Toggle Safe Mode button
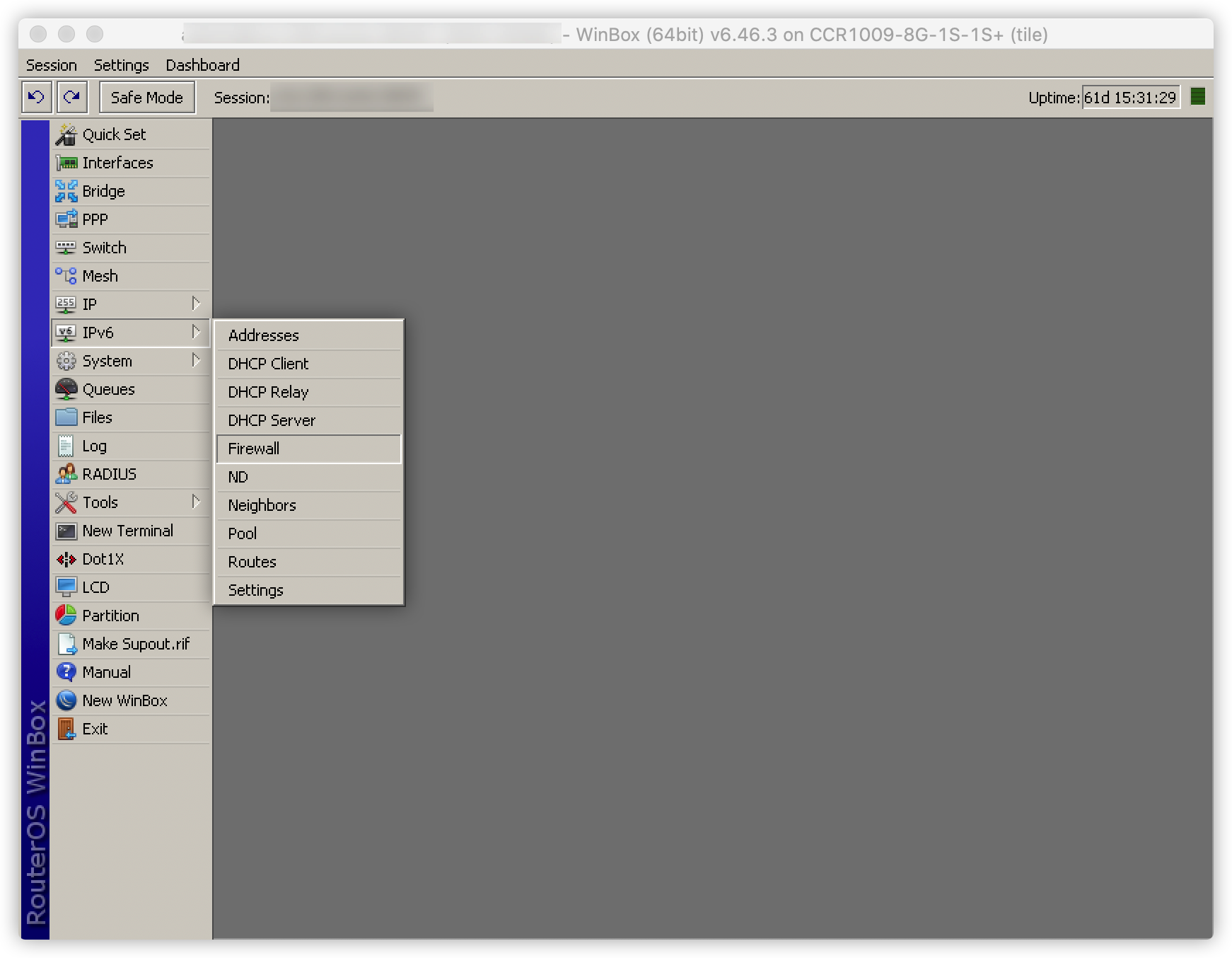 [146, 97]
